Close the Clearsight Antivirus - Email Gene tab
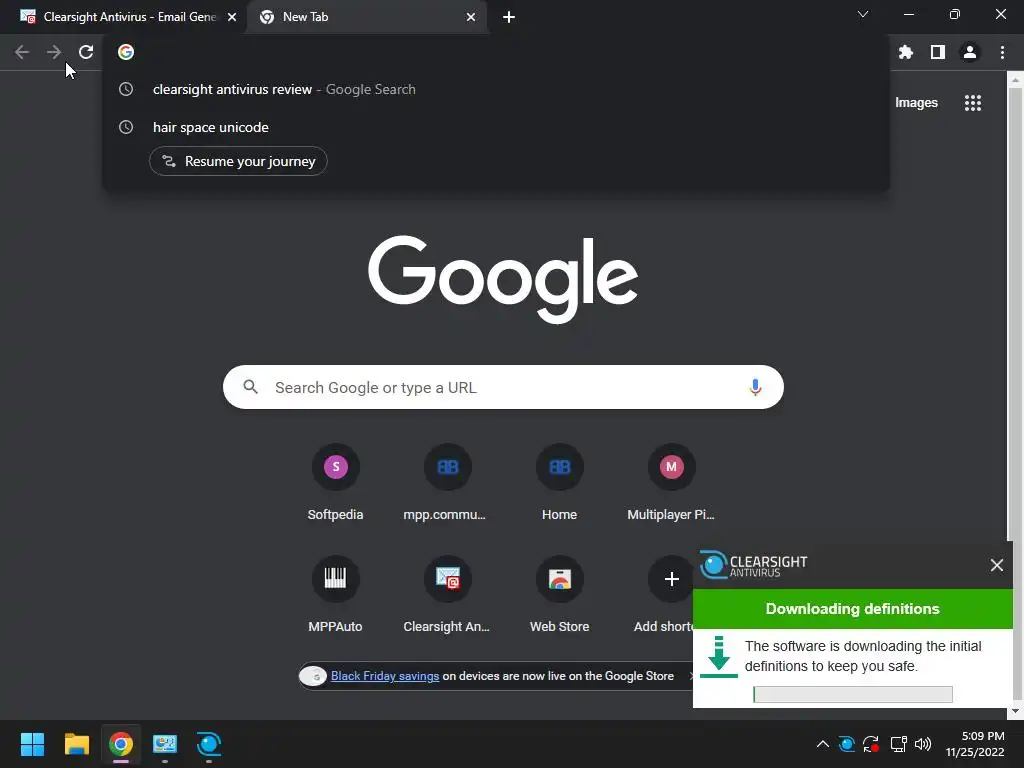The height and width of the screenshot is (768, 1024). pyautogui.click(x=232, y=17)
